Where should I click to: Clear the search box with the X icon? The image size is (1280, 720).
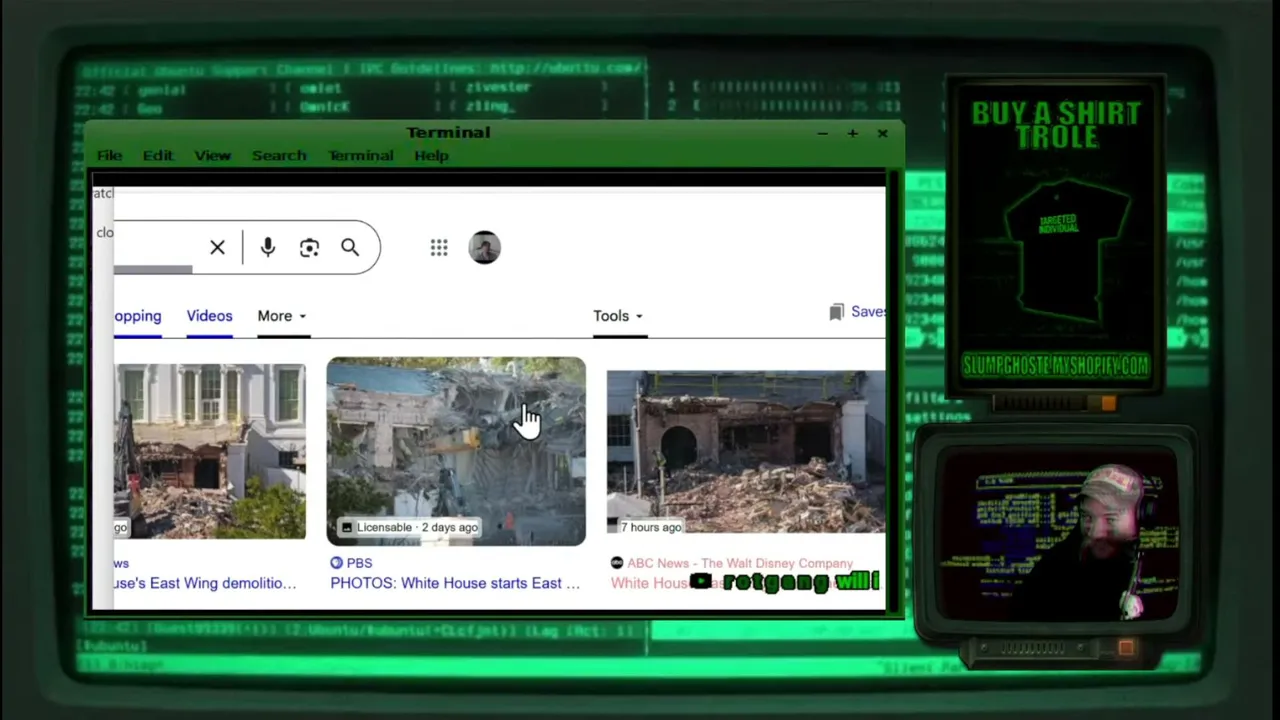217,248
